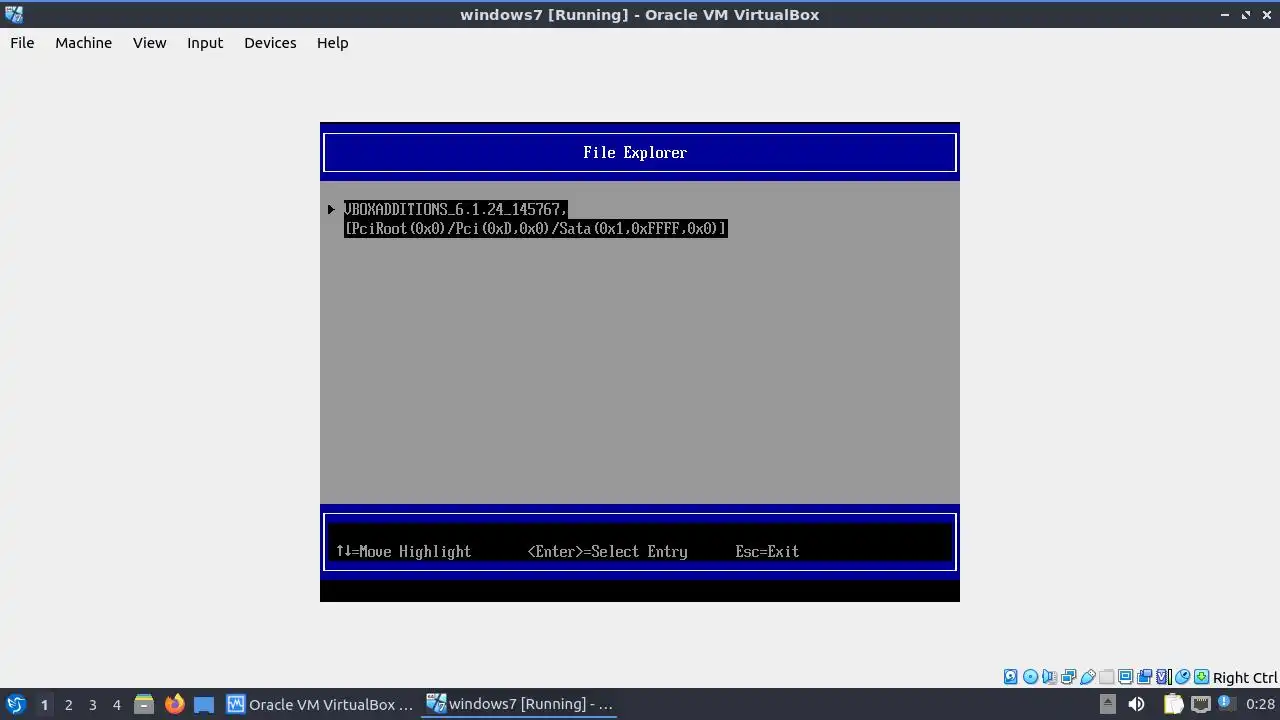Click the keyboard capture green arrow icon
1280x720 pixels.
click(1201, 677)
